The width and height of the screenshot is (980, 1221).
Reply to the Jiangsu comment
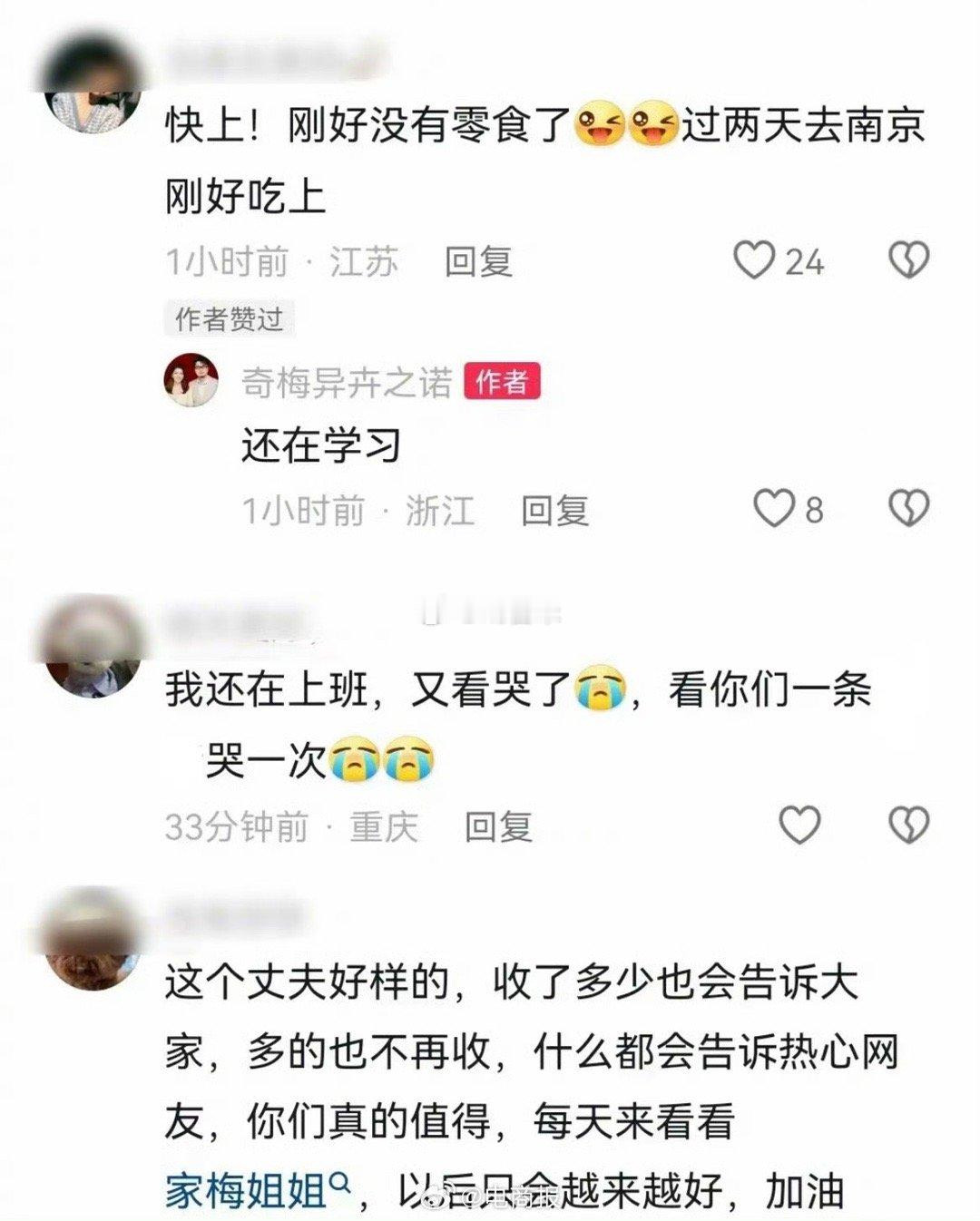(478, 262)
